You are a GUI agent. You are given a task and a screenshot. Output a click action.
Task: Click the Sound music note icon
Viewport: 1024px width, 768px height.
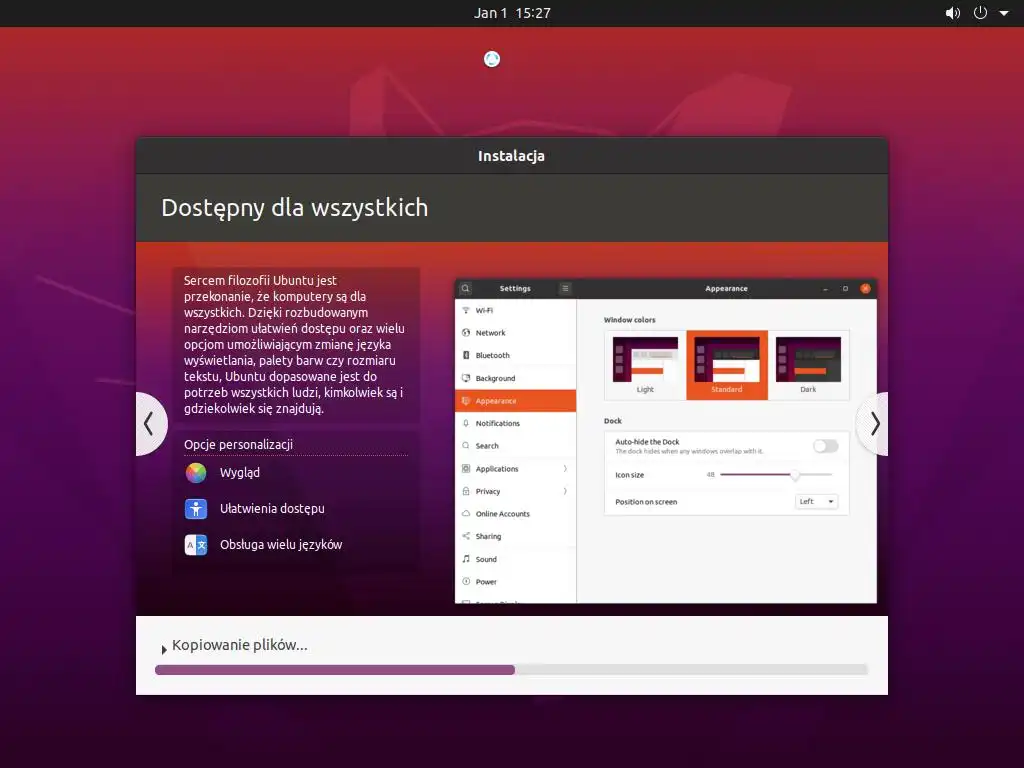click(x=466, y=559)
